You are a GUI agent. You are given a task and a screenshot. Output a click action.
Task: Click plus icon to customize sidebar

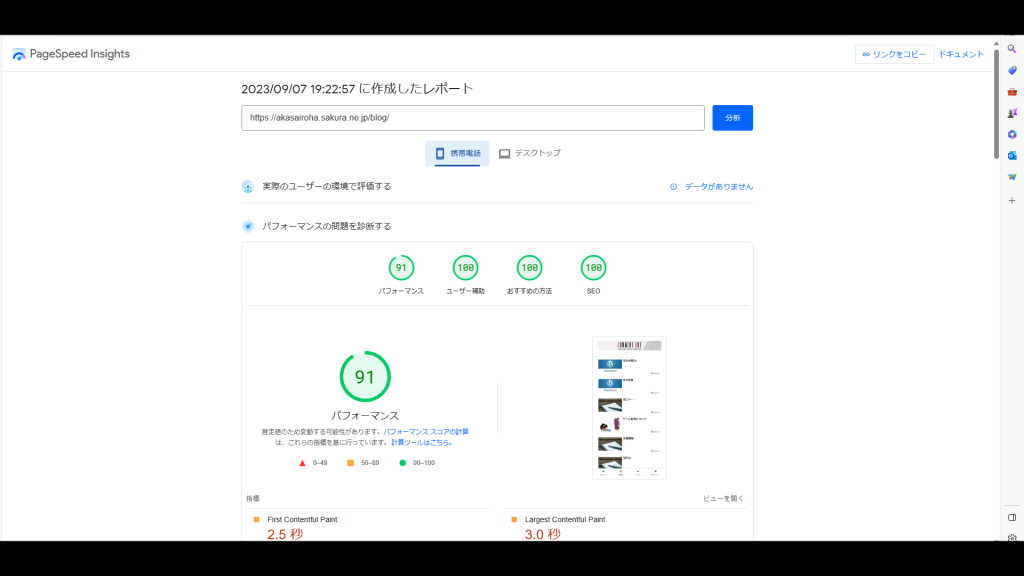point(1012,200)
